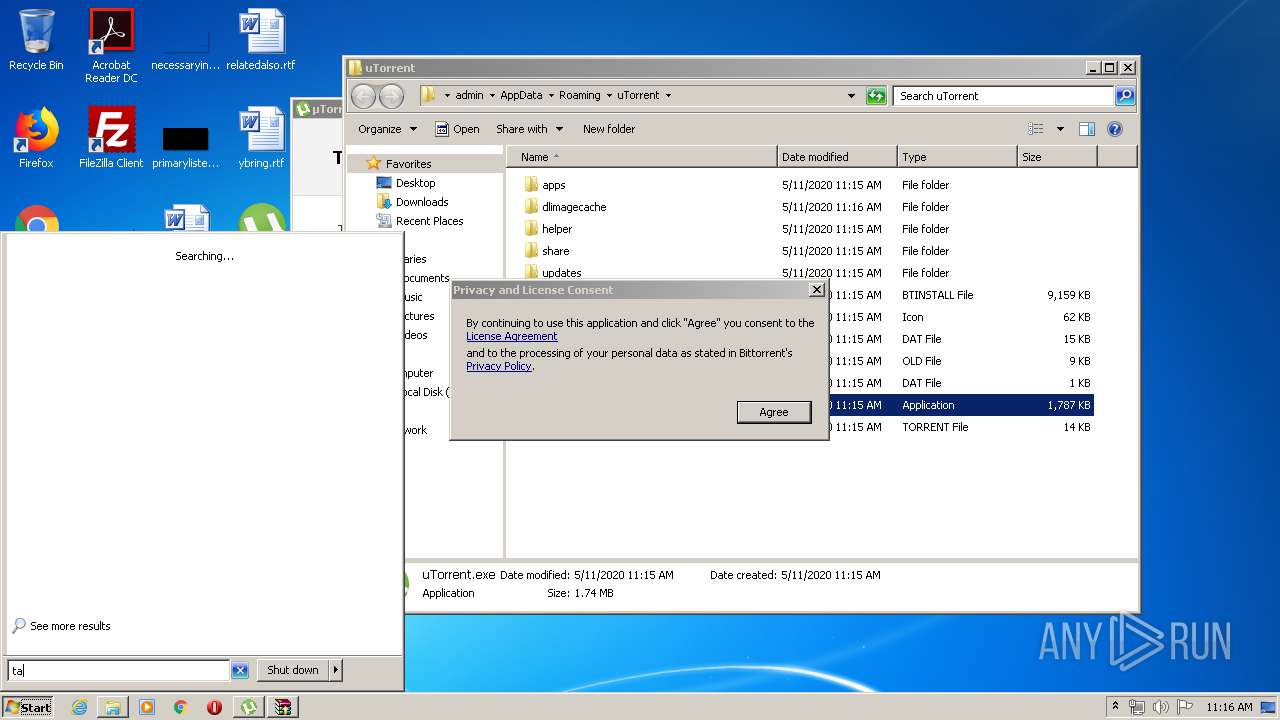Open explorer help question mark
The height and width of the screenshot is (720, 1280).
point(1115,129)
